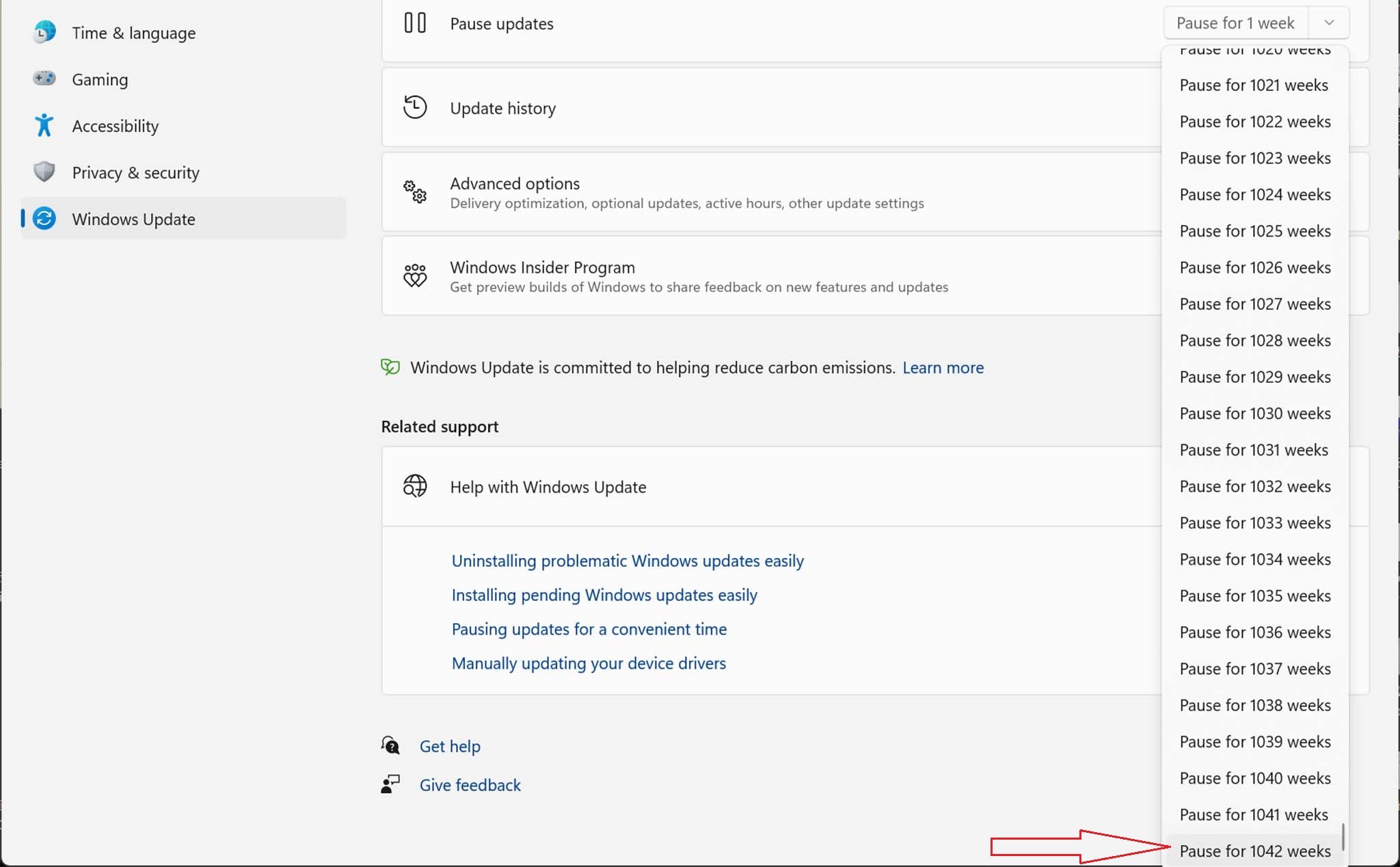The height and width of the screenshot is (867, 1400).
Task: Open the Learn more carbon emissions link
Action: click(x=943, y=367)
